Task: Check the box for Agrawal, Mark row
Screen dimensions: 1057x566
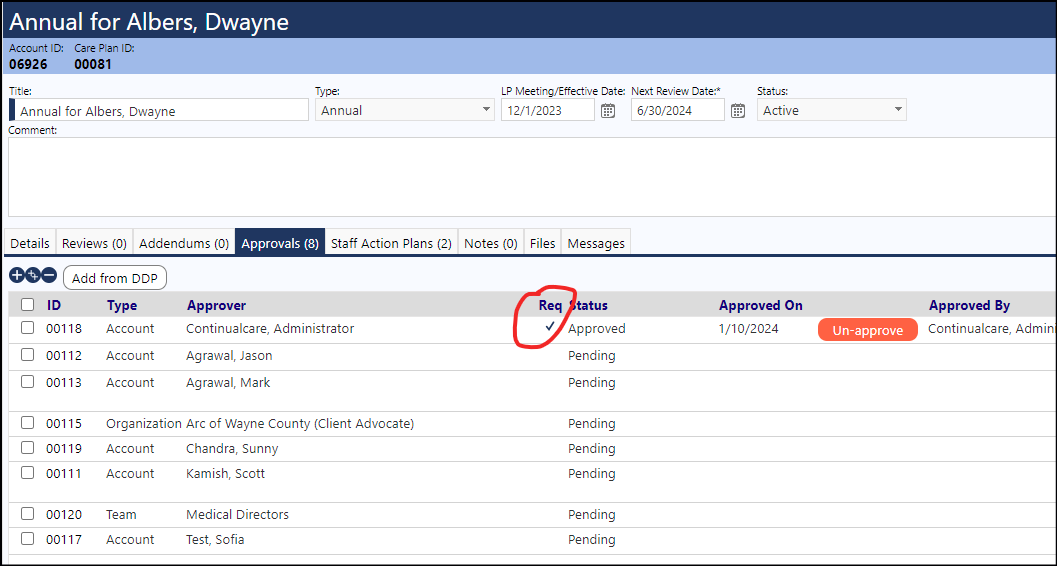Action: tap(27, 381)
